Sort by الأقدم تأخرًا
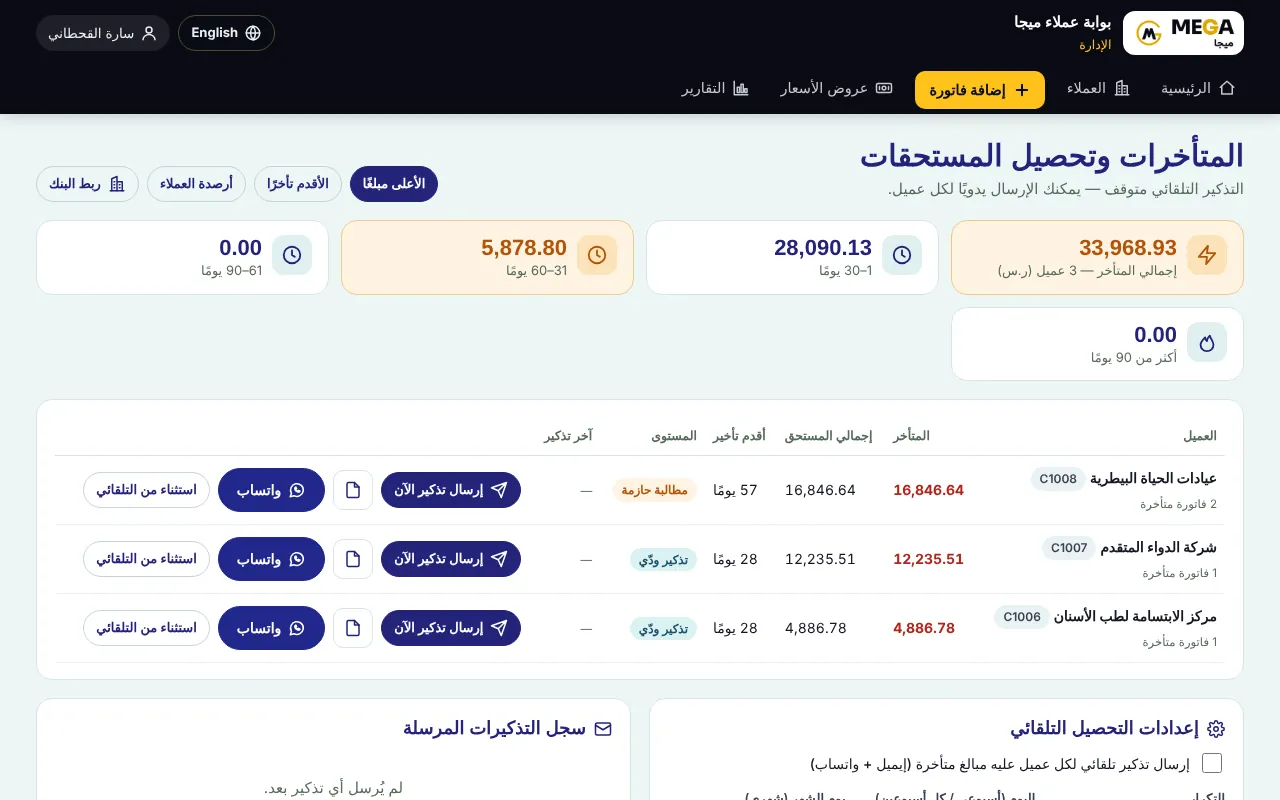This screenshot has width=1280, height=800. [x=298, y=184]
